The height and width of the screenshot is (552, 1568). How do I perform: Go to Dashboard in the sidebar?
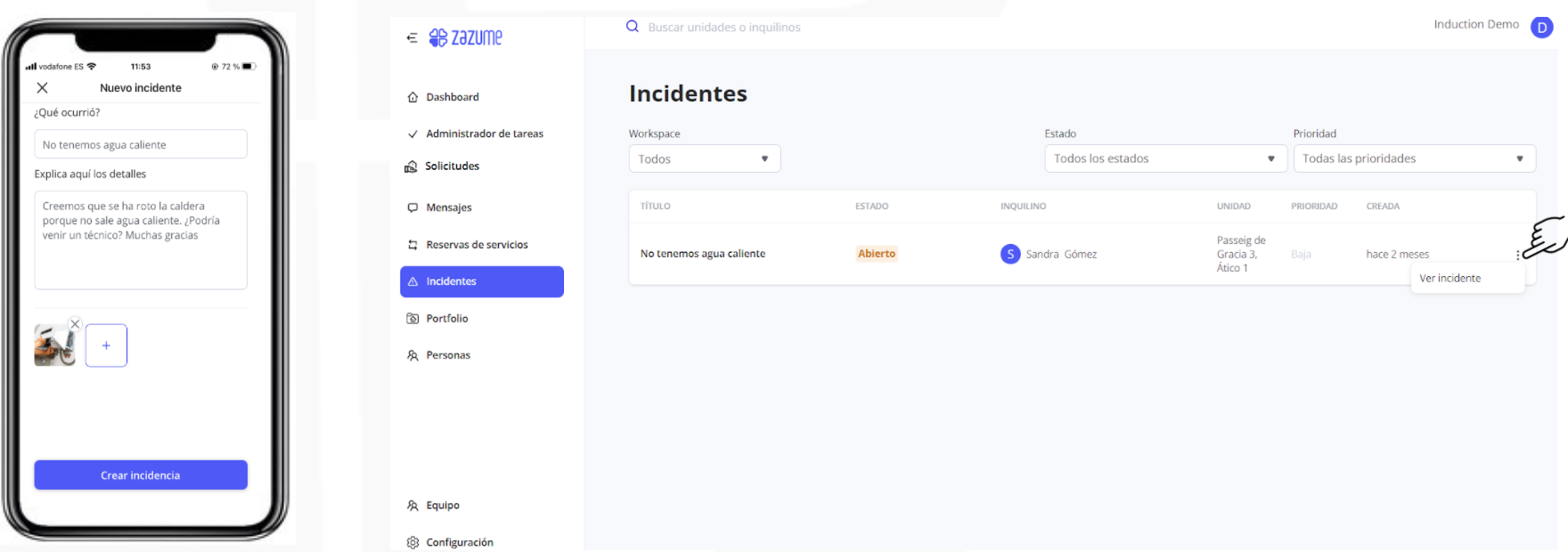coord(452,97)
